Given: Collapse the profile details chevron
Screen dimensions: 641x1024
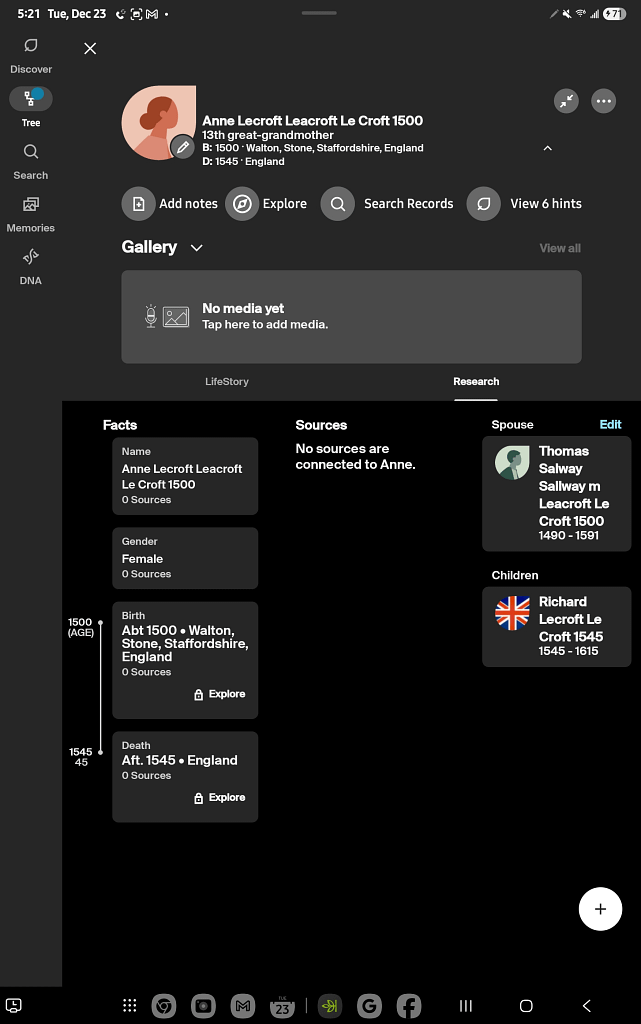Looking at the screenshot, I should [547, 148].
